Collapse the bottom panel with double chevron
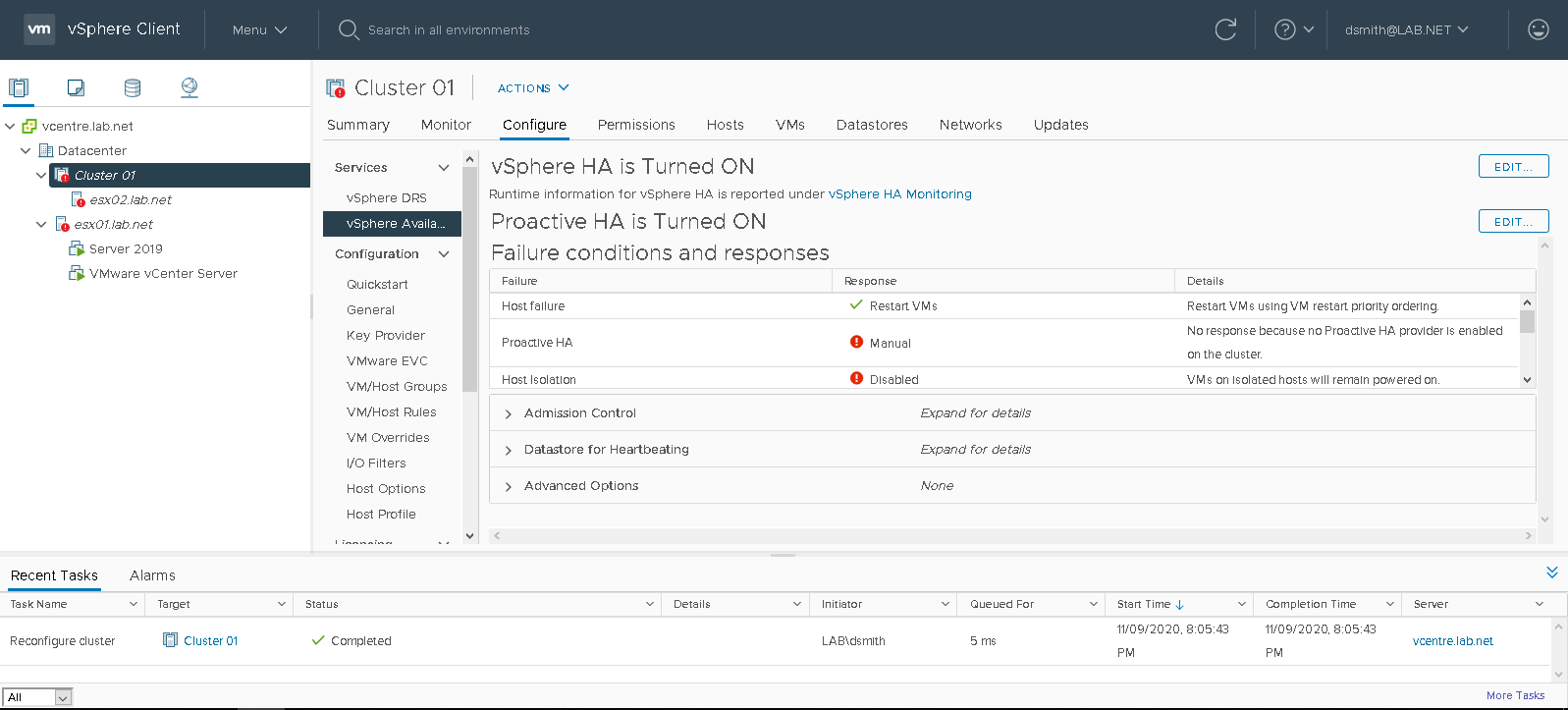 click(x=1552, y=573)
